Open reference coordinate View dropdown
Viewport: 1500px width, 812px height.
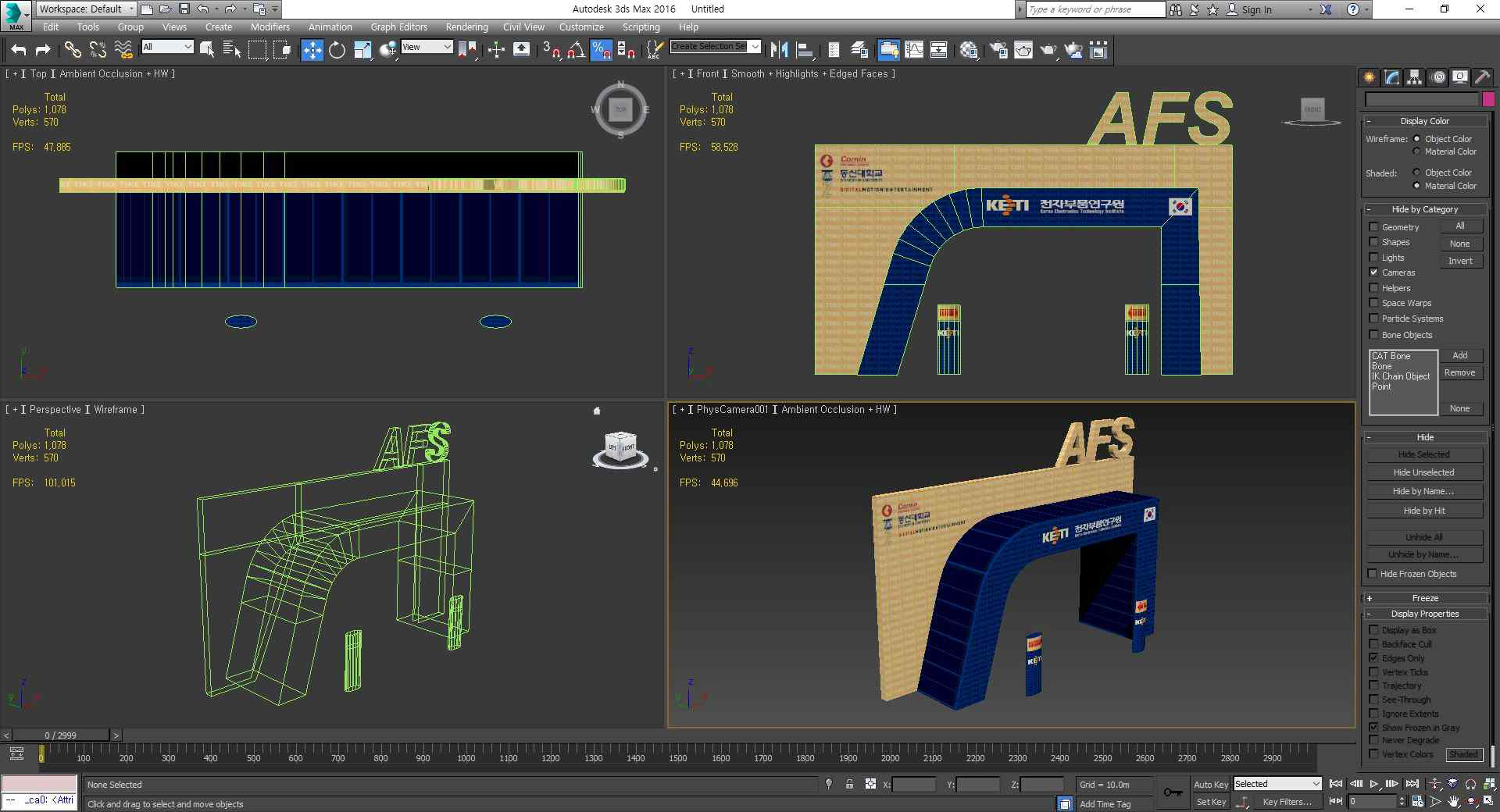point(426,47)
